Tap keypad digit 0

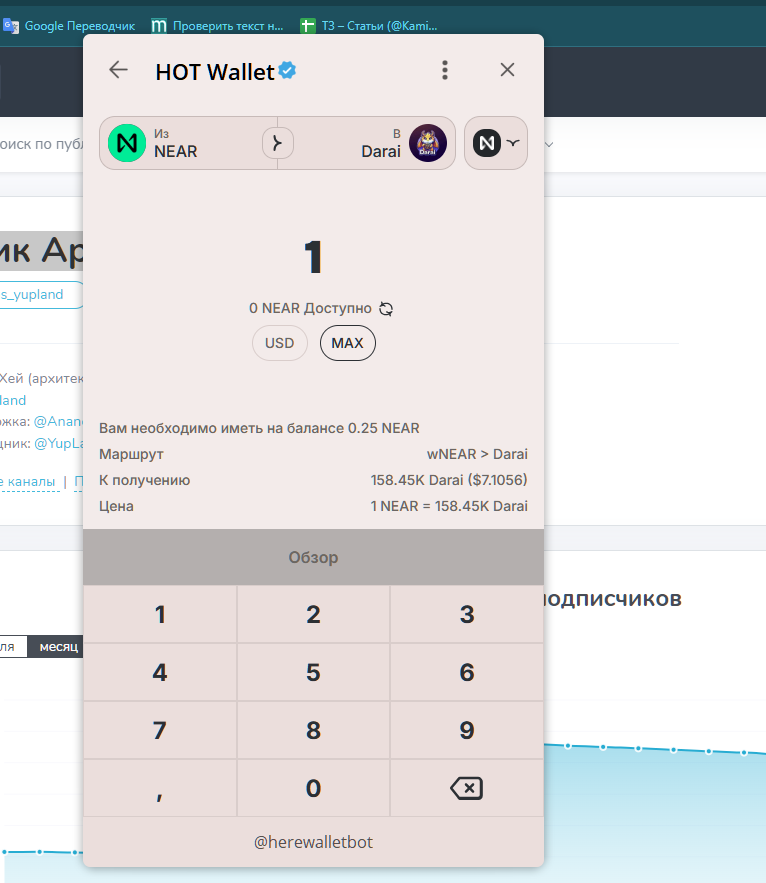[313, 788]
